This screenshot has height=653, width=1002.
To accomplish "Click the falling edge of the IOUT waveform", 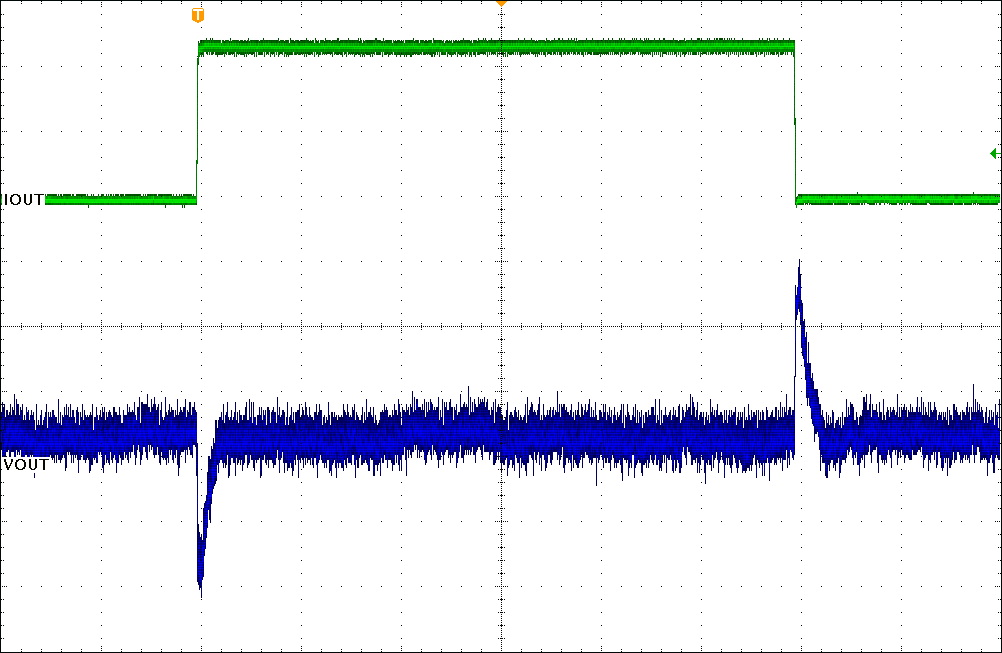I will [794, 120].
